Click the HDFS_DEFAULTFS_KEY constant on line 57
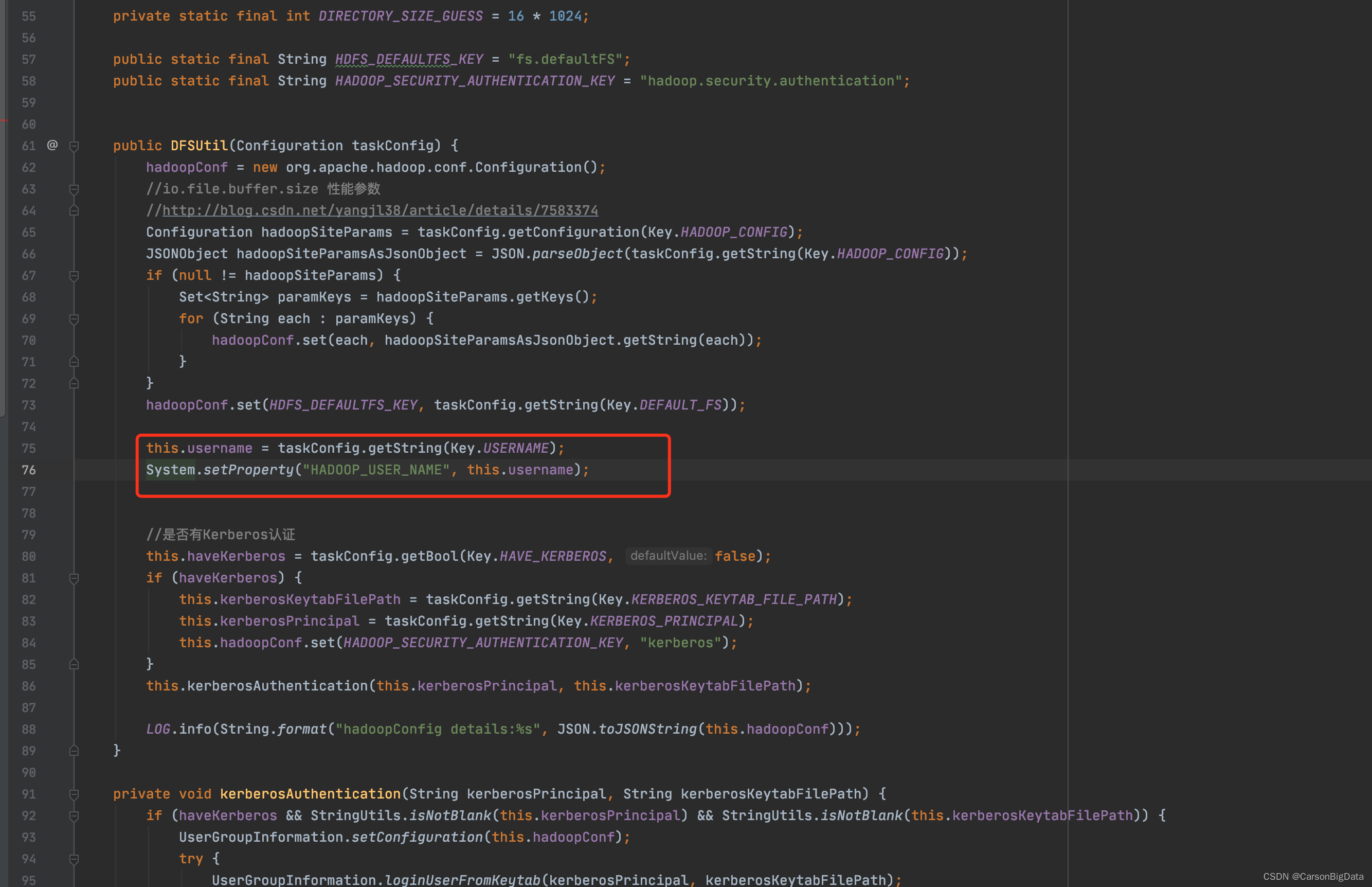 409,59
